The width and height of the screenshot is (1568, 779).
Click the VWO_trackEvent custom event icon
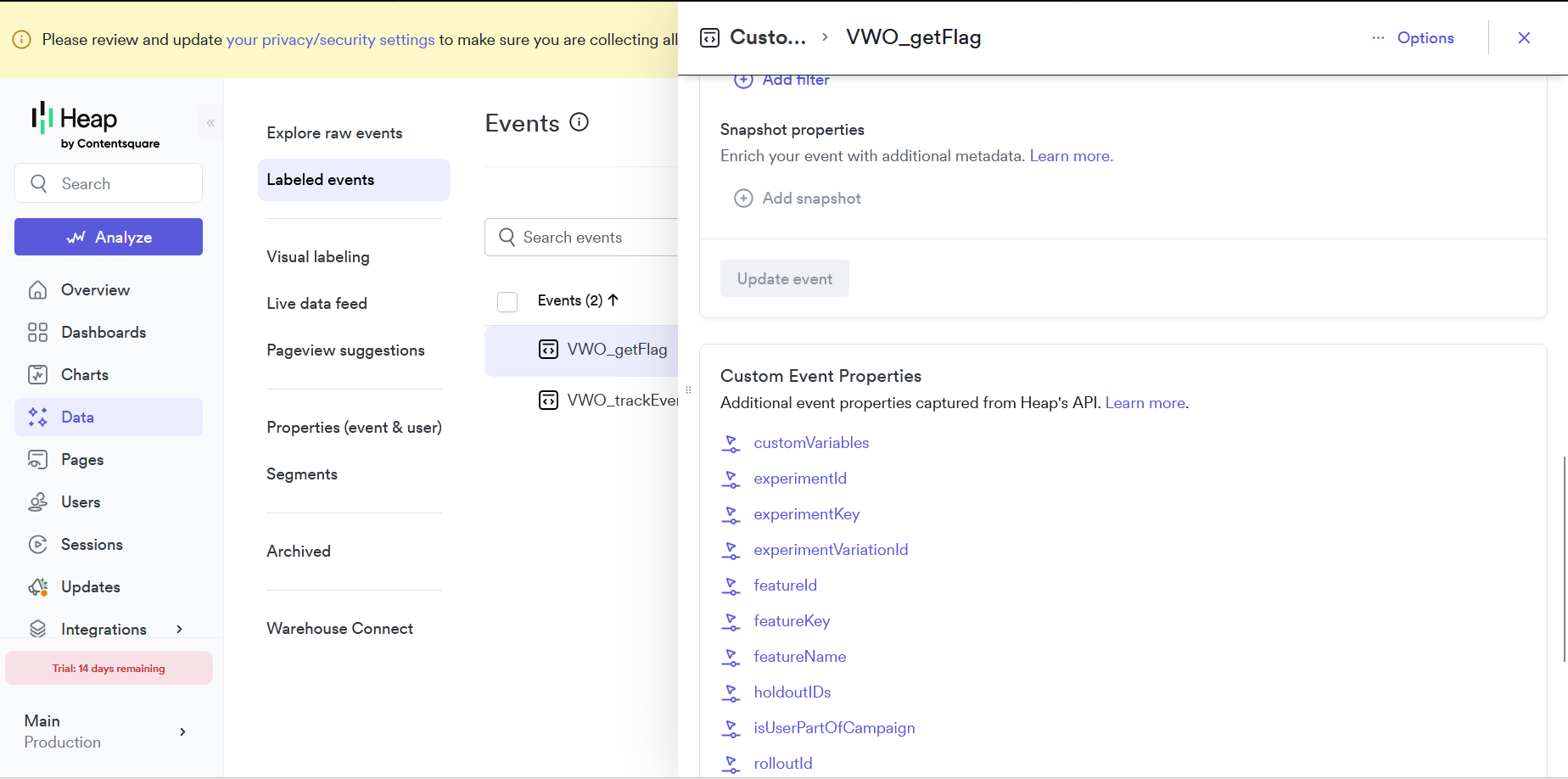point(549,401)
